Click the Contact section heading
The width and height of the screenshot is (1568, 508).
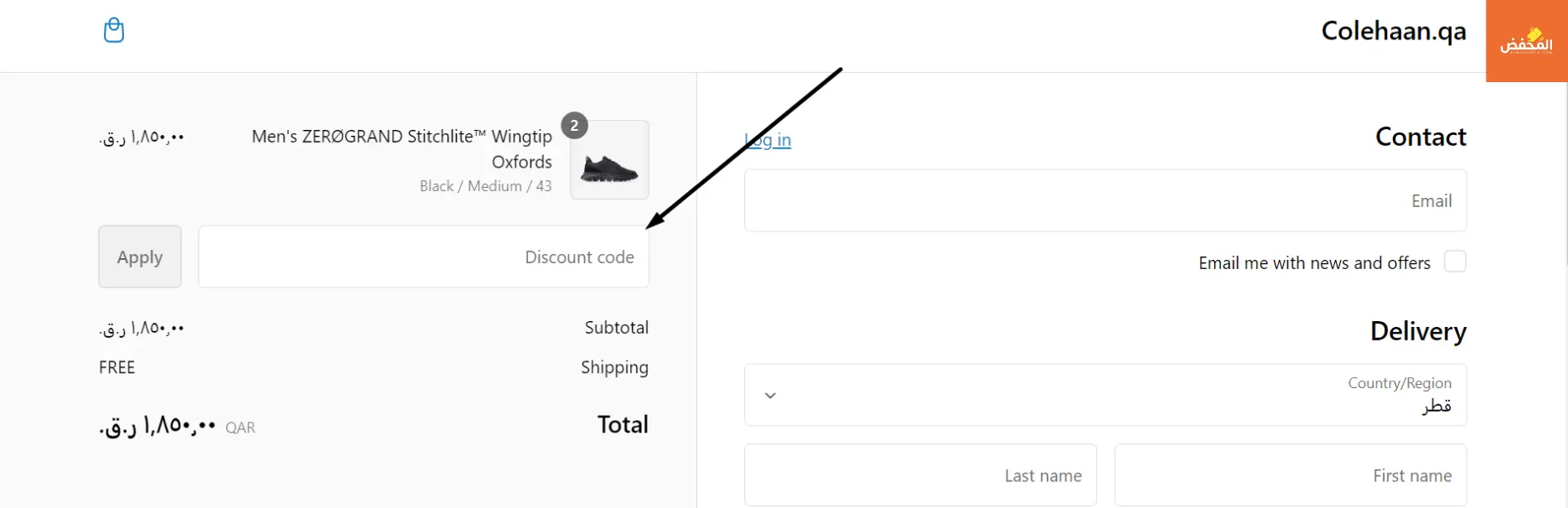coord(1421,137)
